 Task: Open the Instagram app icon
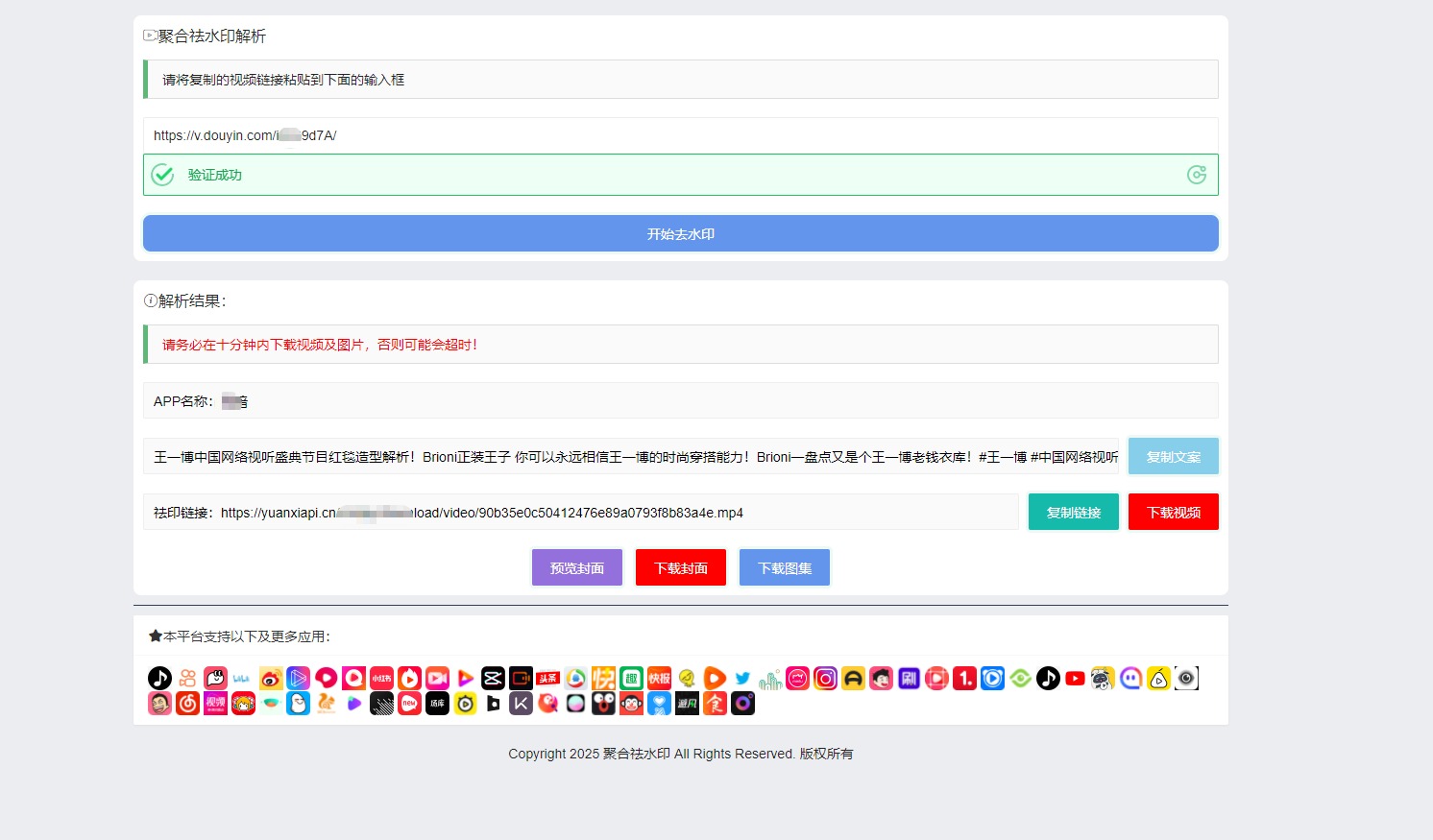pyautogui.click(x=826, y=678)
